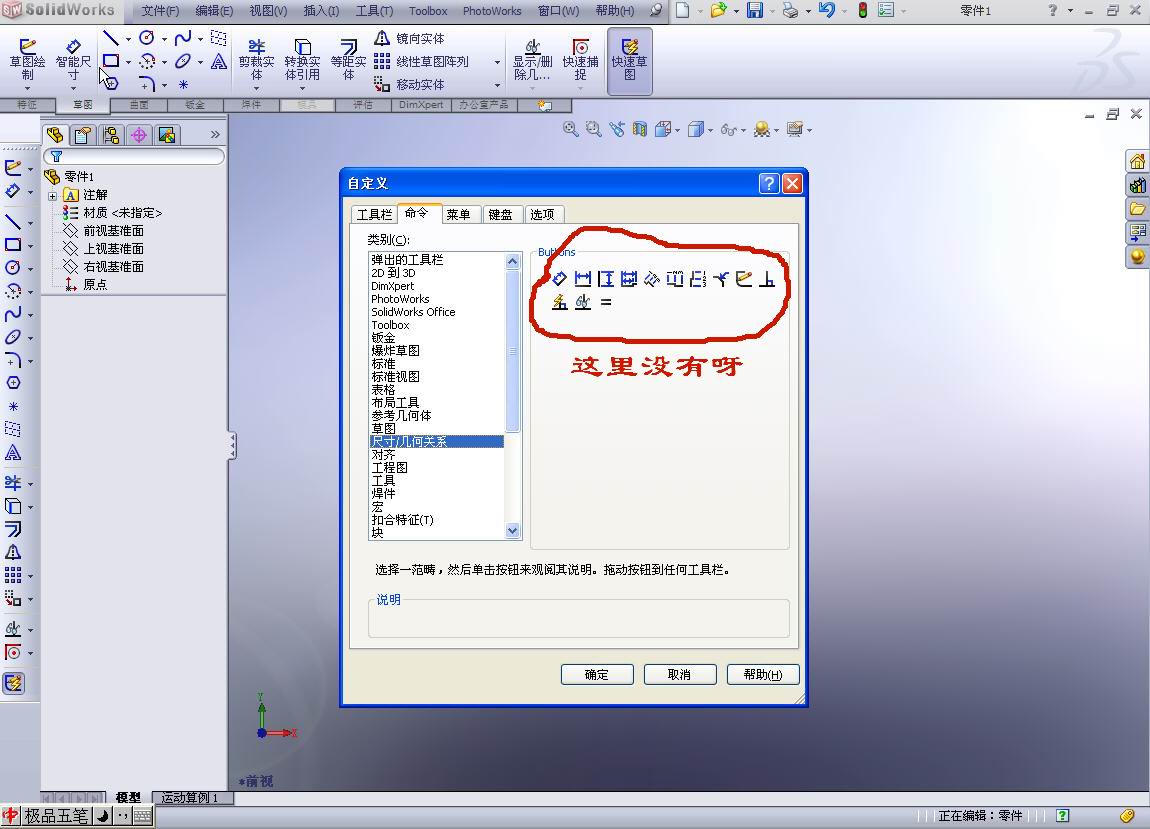The image size is (1150, 829).
Task: Click Chamfer Dimension icon in dialog
Action: (721, 279)
